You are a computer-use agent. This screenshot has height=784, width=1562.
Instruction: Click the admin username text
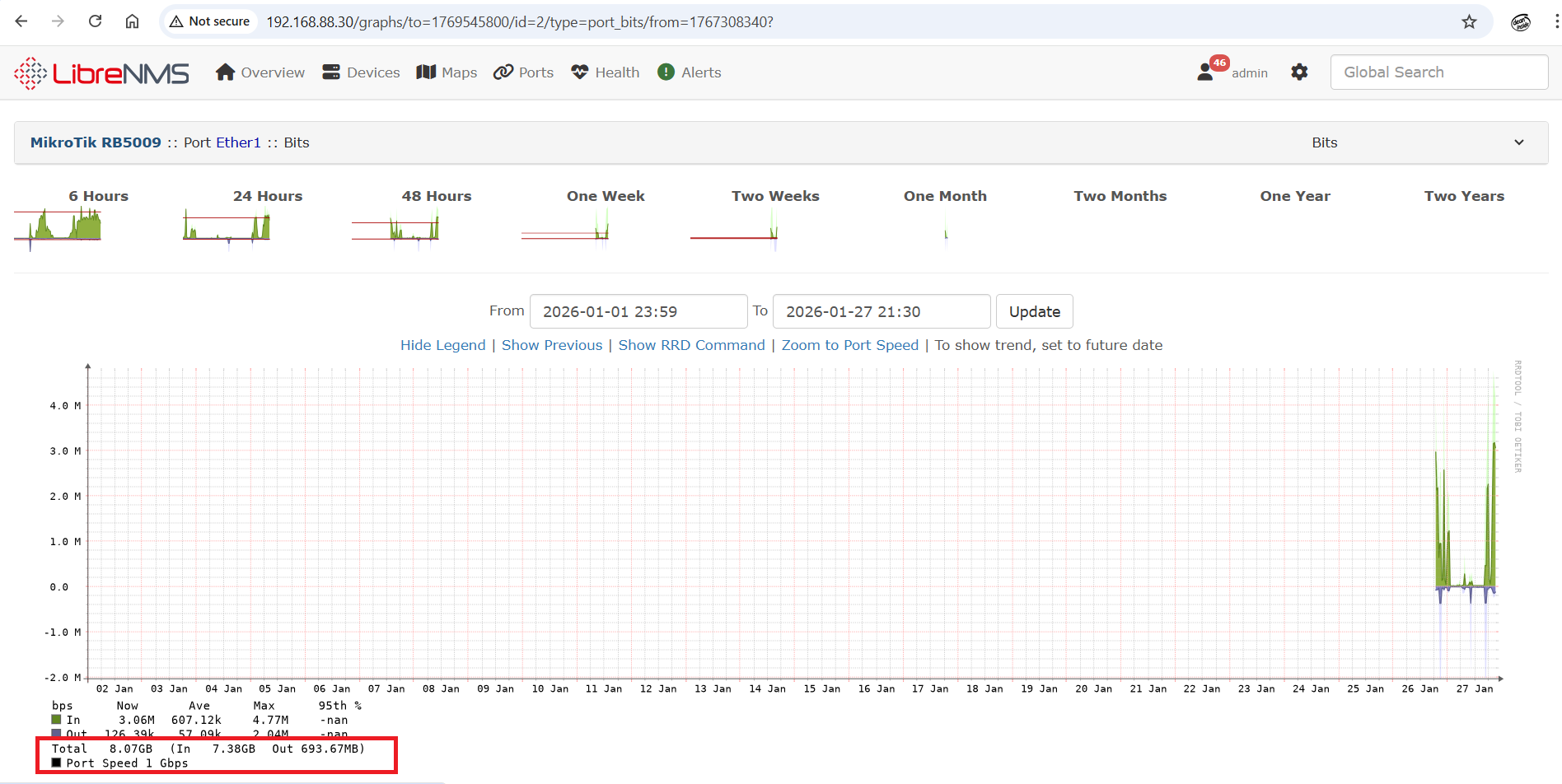[x=1250, y=73]
